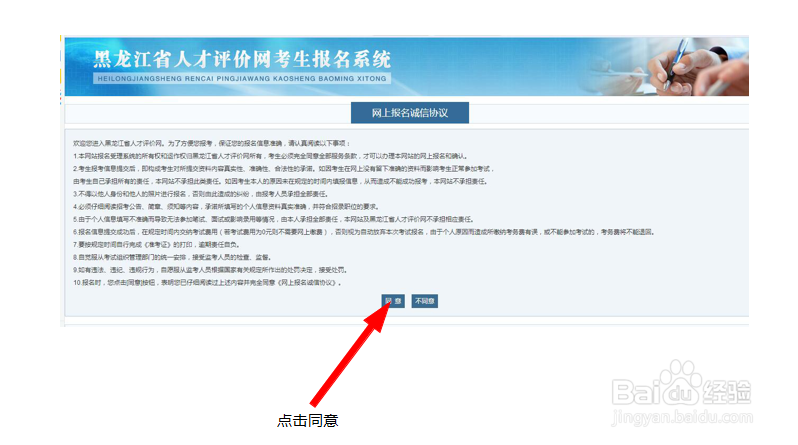The height and width of the screenshot is (445, 798).
Task: Select clause 1 beginning 本网站报名受理系统
Action: (x=270, y=156)
